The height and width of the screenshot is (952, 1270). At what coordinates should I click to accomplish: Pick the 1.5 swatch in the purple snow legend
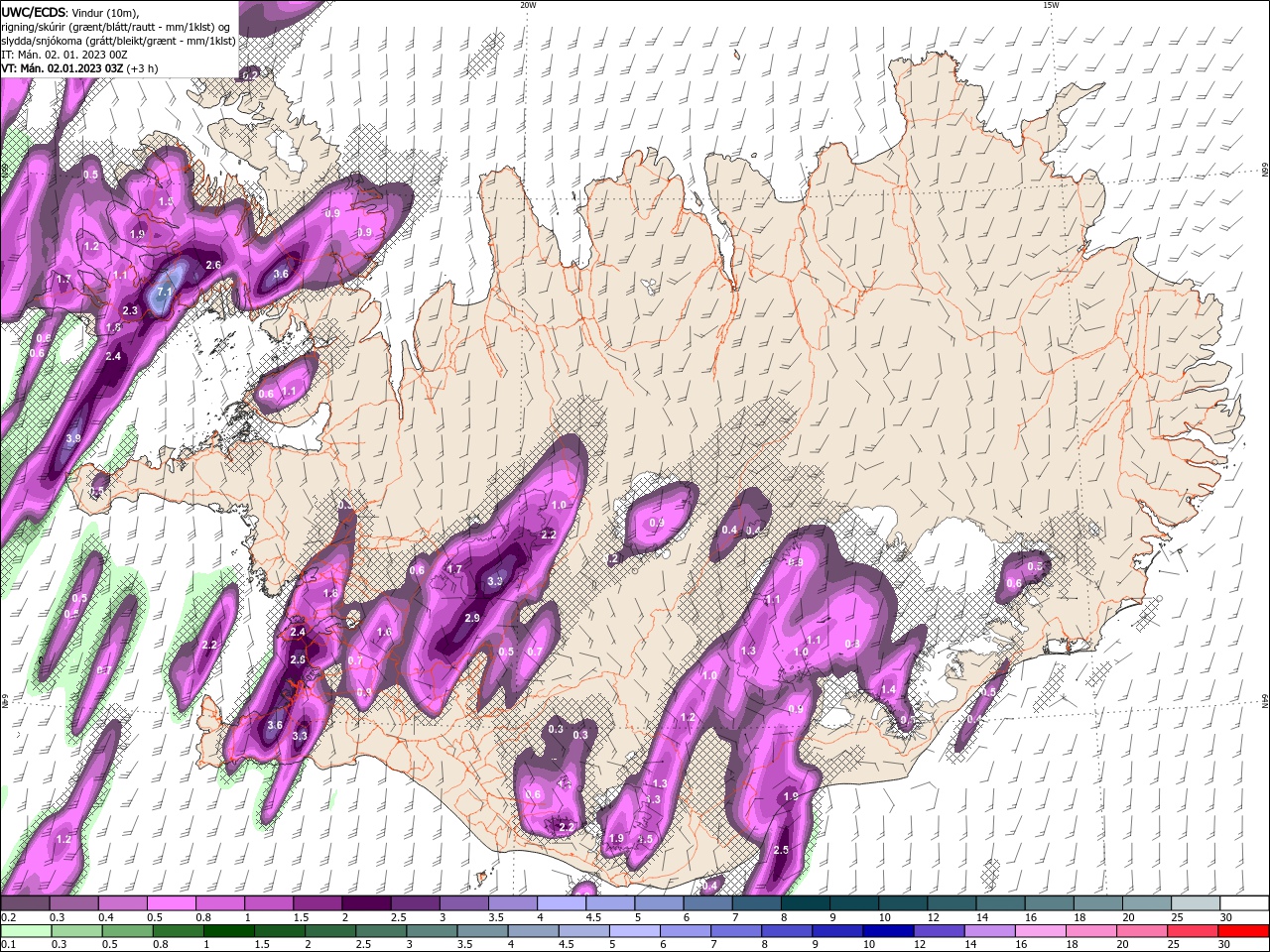point(317,903)
